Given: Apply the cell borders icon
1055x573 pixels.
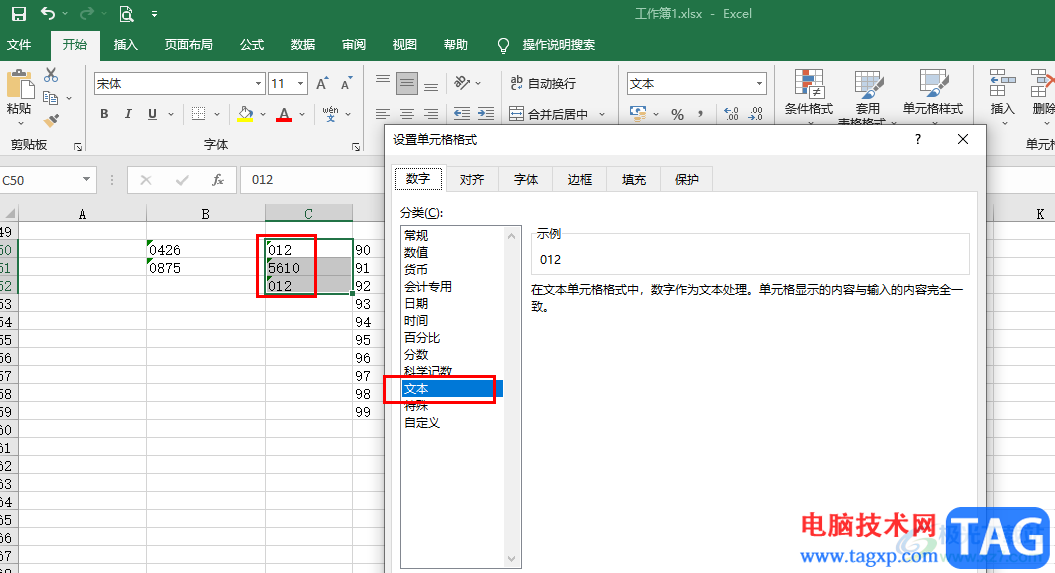Looking at the screenshot, I should click(198, 114).
